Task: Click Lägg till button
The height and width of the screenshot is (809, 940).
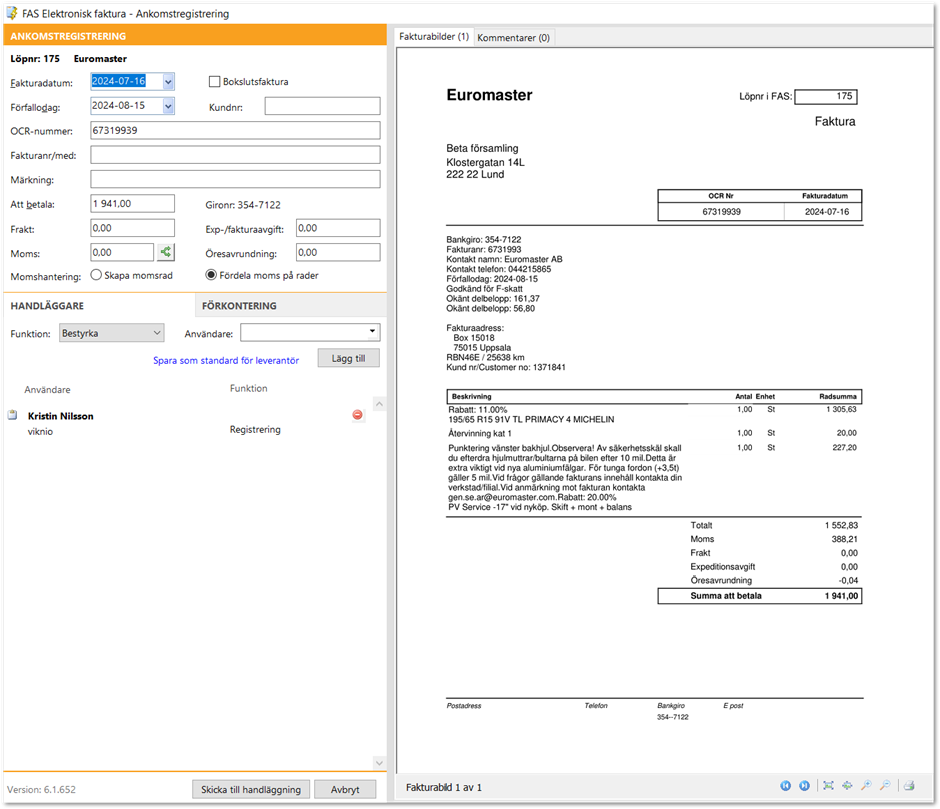Action: tap(348, 358)
